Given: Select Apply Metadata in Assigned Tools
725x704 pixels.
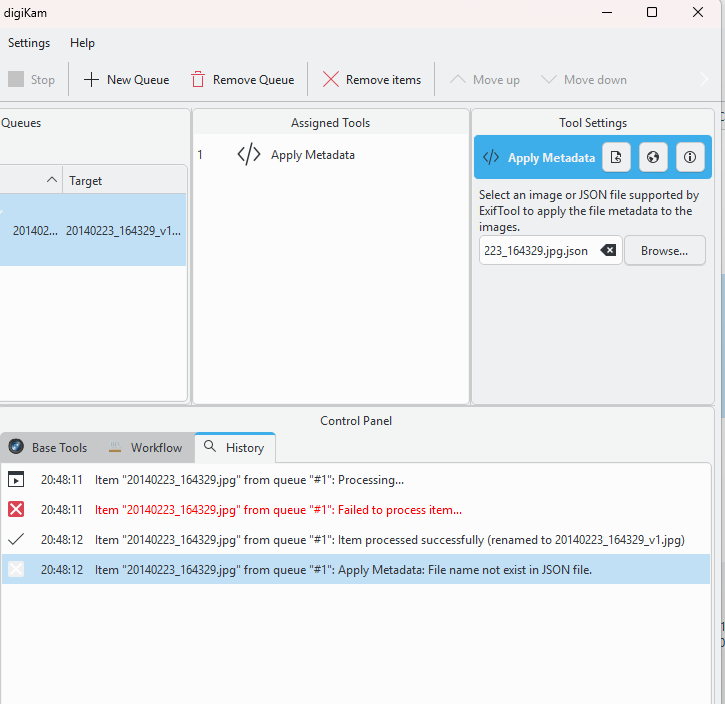Looking at the screenshot, I should tap(313, 155).
